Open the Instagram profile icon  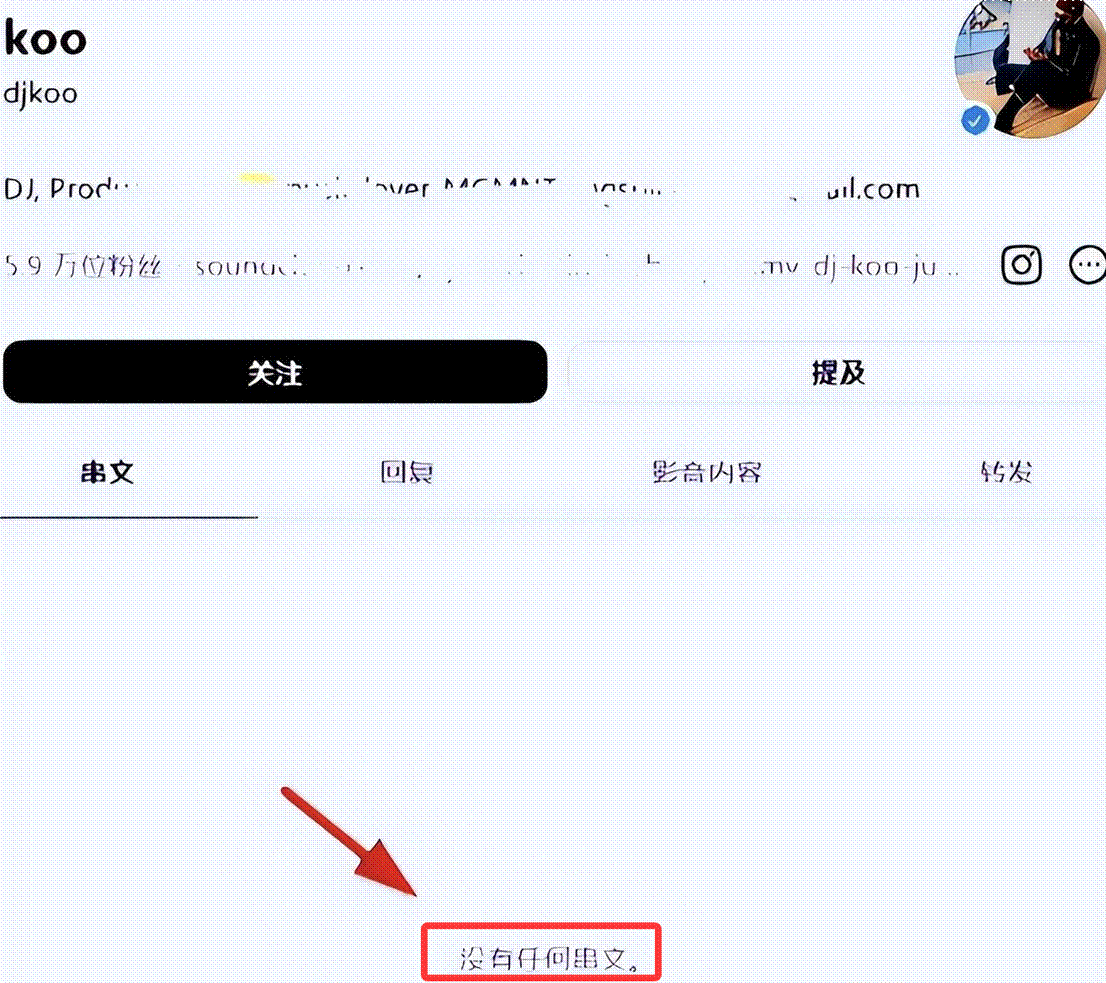(x=1021, y=265)
